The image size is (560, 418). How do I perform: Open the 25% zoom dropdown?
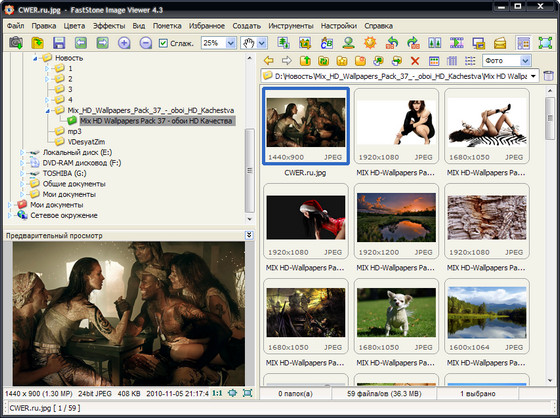click(231, 43)
